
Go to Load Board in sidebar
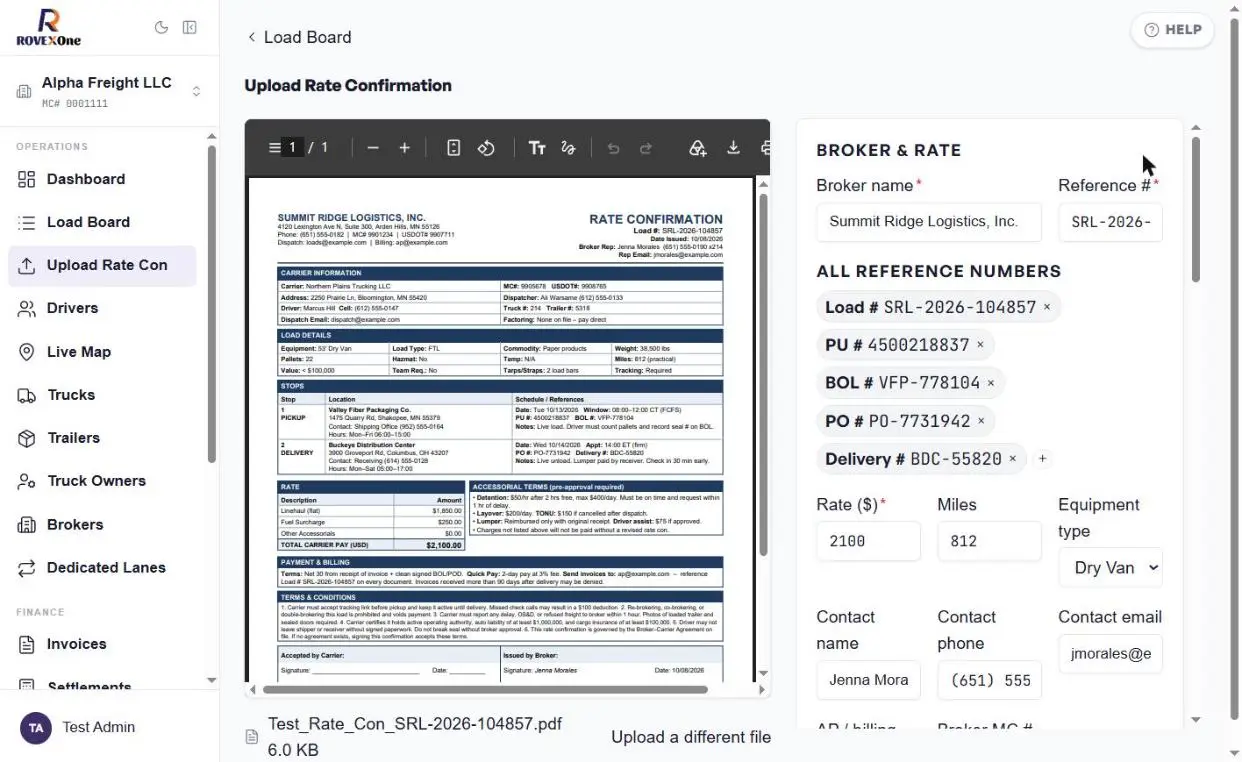coord(102,222)
